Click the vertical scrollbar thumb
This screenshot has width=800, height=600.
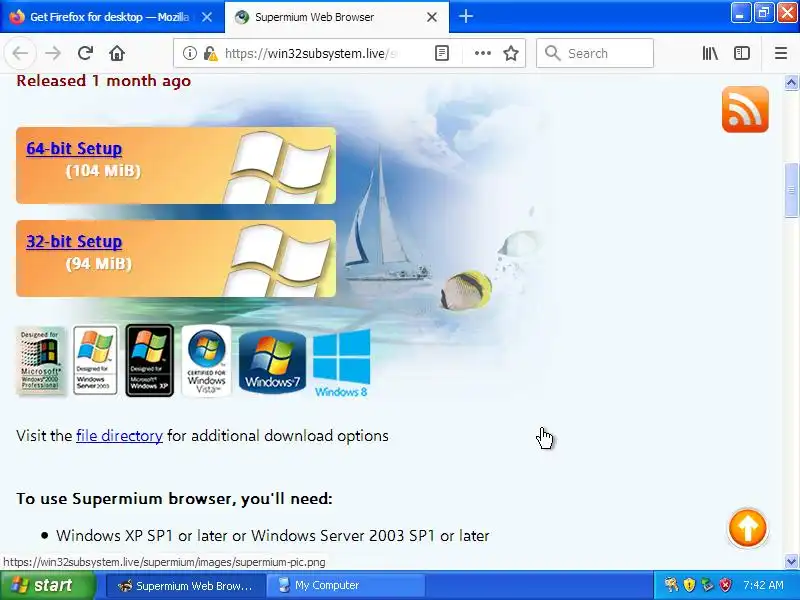791,190
